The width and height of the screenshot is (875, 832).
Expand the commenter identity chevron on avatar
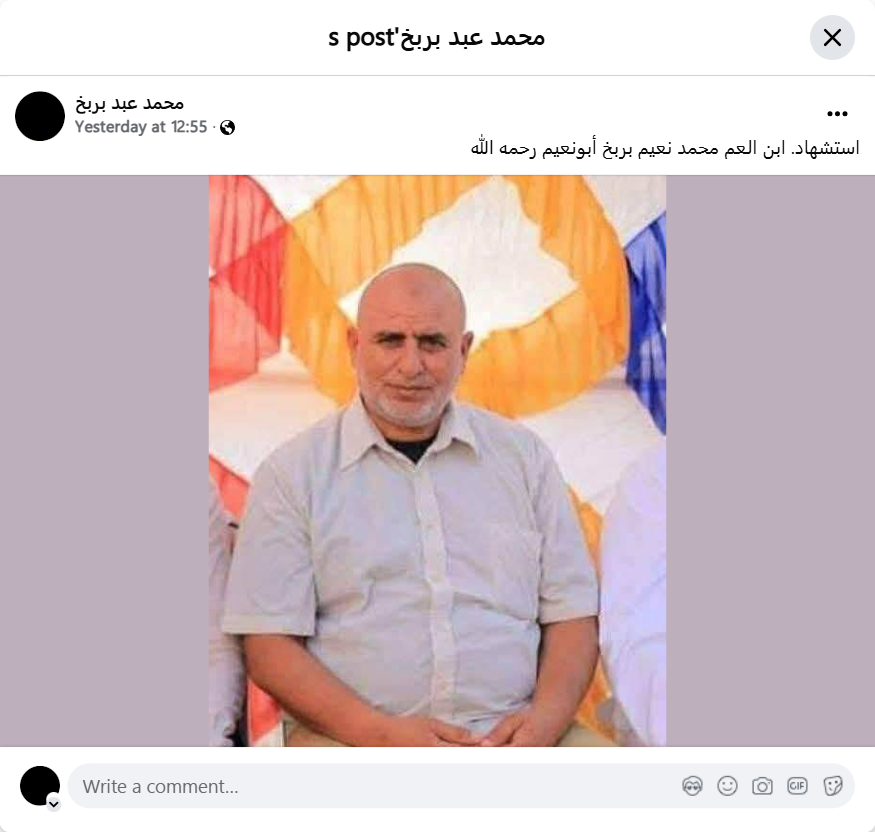[54, 804]
